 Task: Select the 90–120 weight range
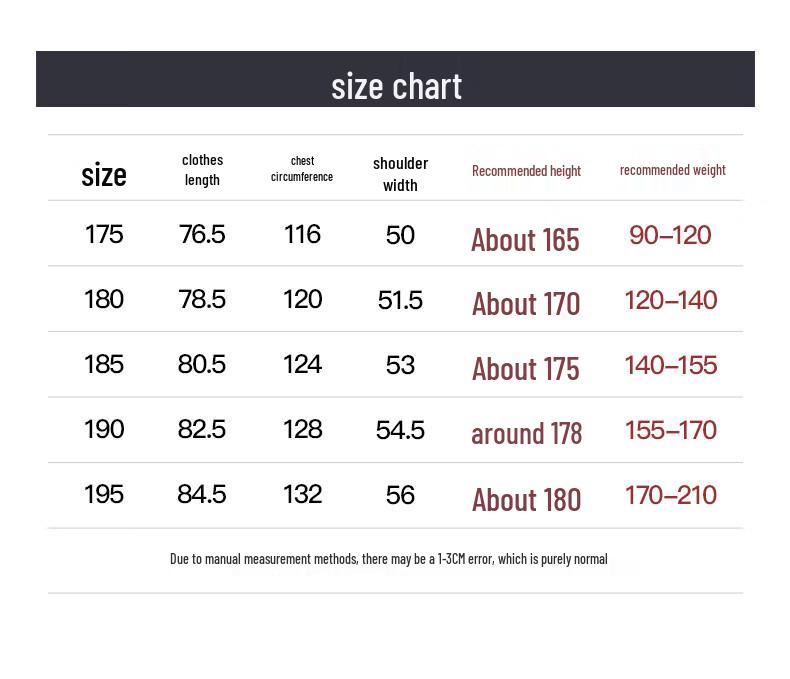(670, 236)
